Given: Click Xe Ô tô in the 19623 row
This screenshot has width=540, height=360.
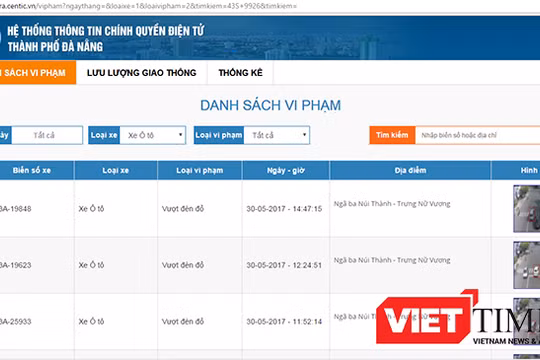Looking at the screenshot, I should tap(91, 265).
